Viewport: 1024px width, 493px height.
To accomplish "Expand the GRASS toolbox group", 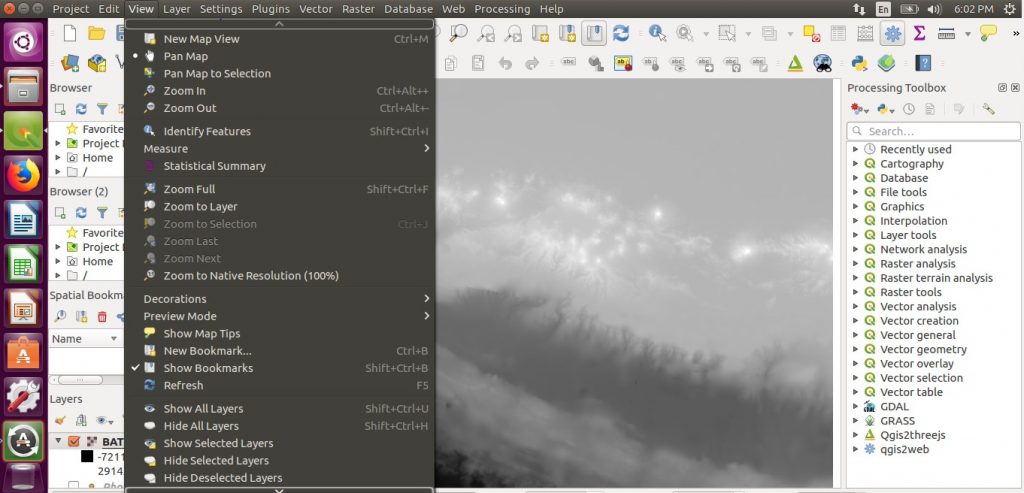I will (856, 421).
